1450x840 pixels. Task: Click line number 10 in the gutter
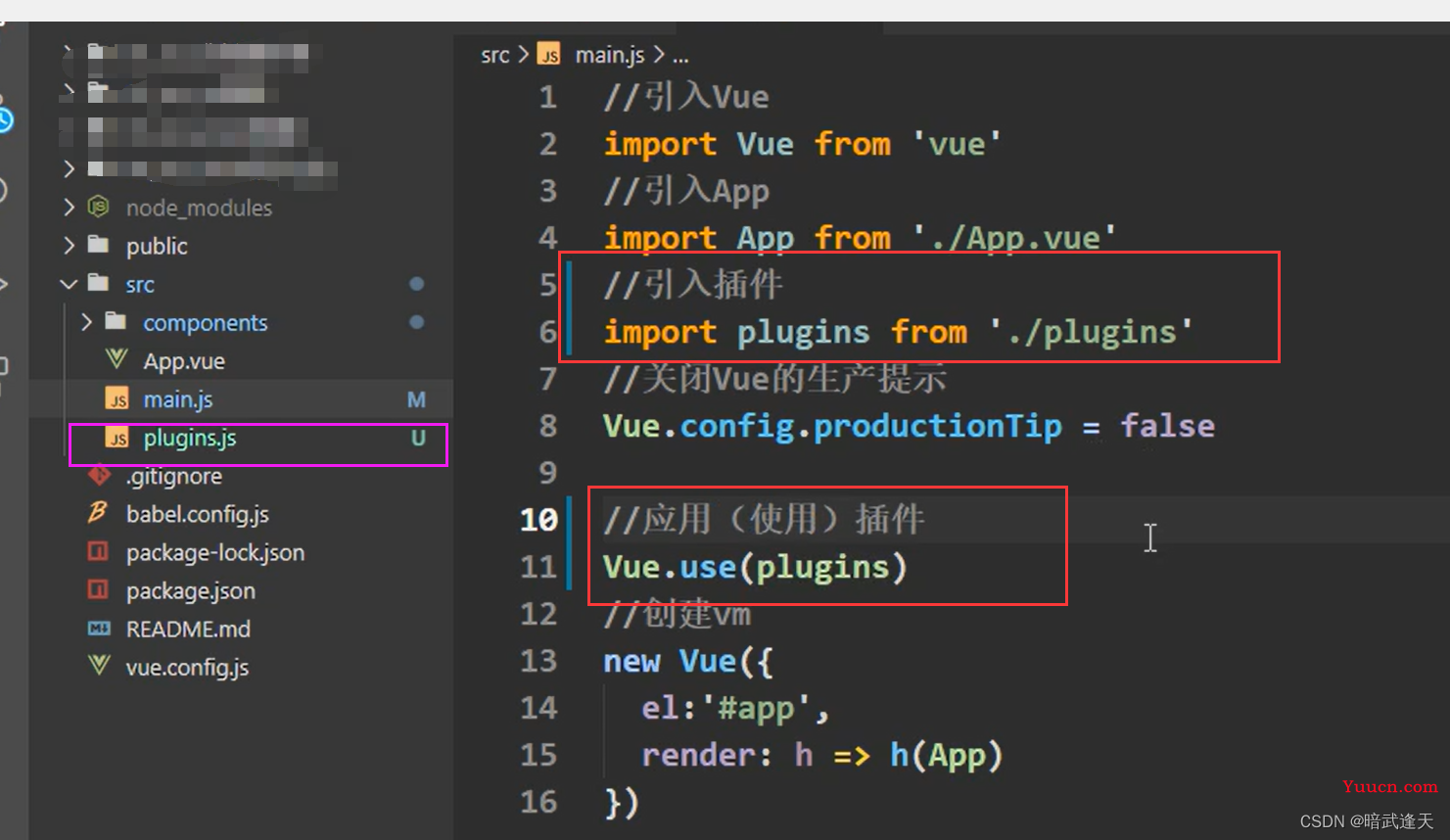tap(538, 520)
